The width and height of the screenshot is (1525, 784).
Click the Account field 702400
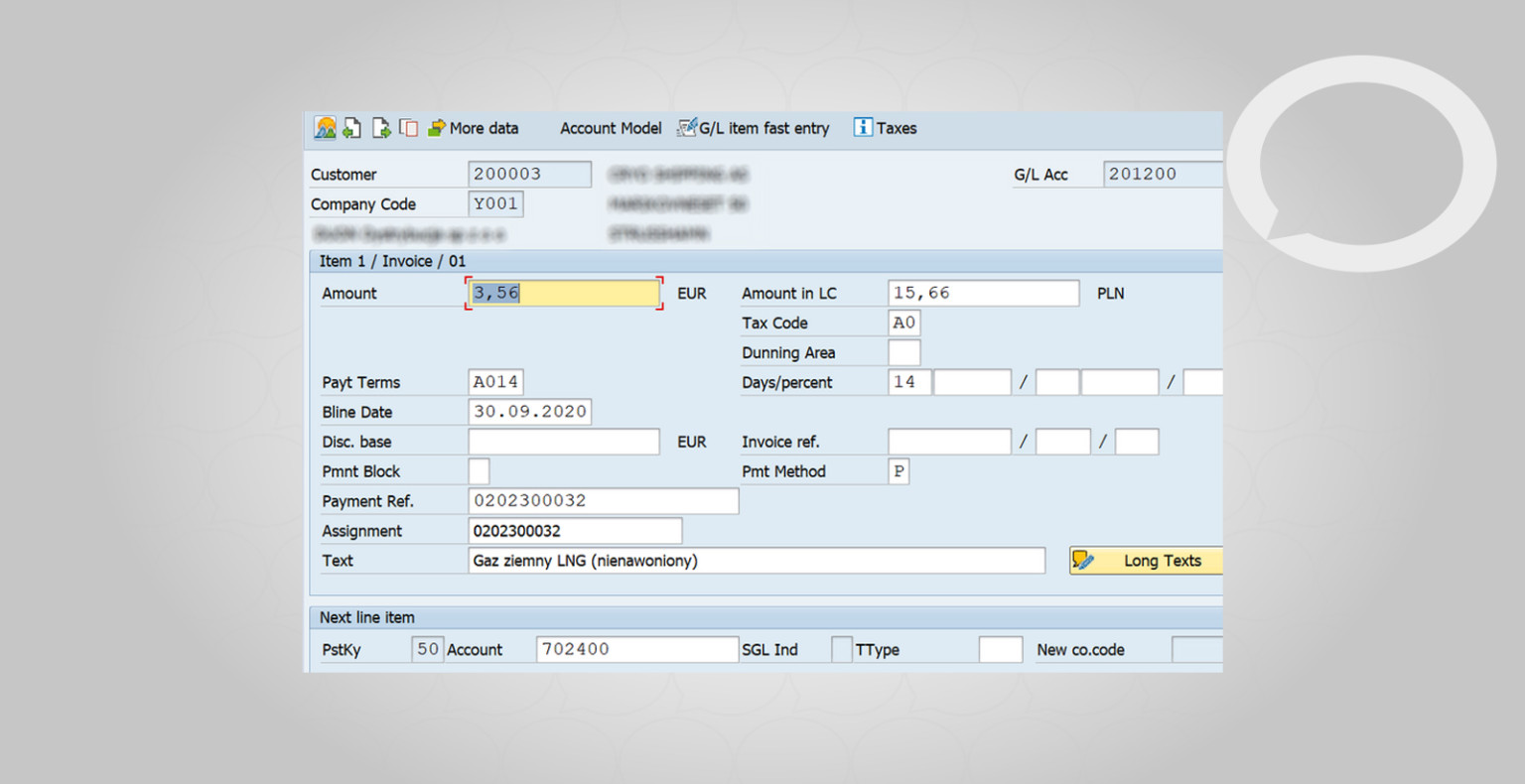637,649
